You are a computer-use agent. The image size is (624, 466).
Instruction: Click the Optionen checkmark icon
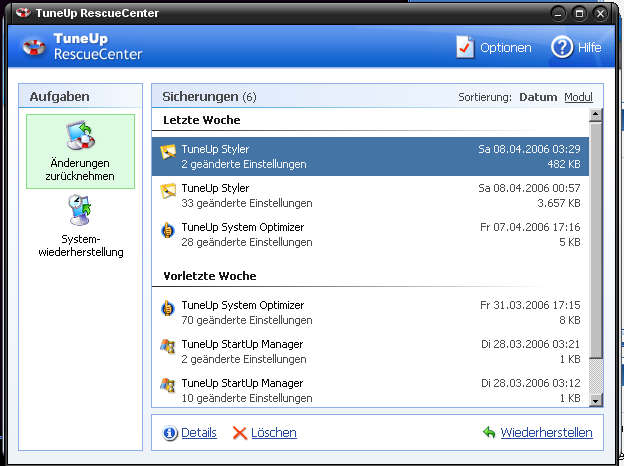pyautogui.click(x=465, y=47)
